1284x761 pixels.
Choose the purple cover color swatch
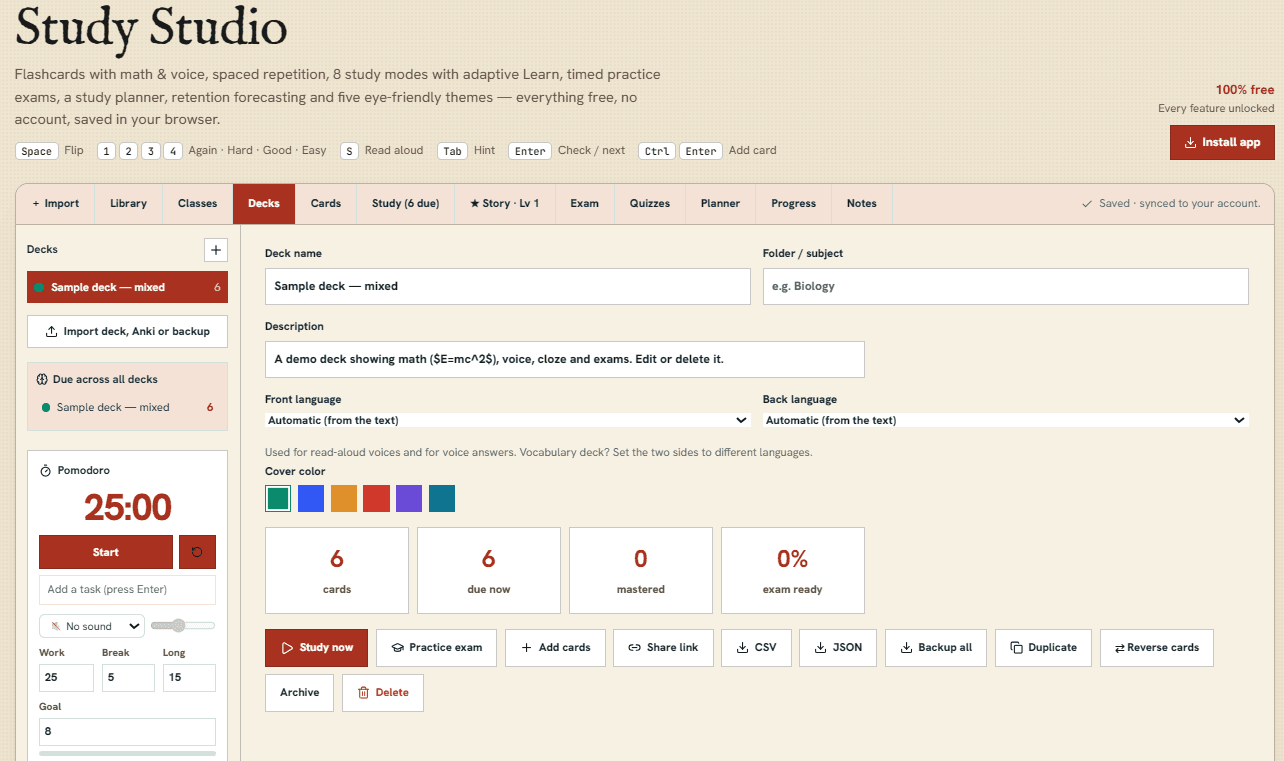[409, 498]
